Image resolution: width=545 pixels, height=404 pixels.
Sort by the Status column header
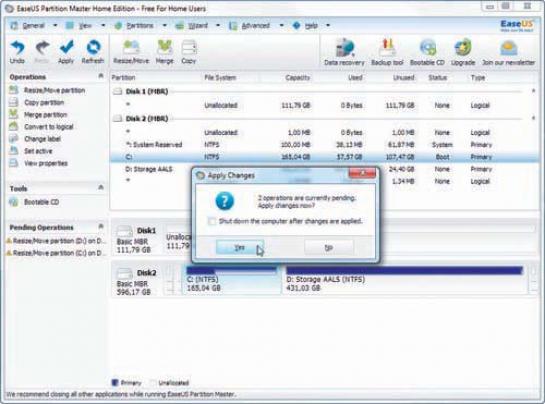pyautogui.click(x=438, y=78)
